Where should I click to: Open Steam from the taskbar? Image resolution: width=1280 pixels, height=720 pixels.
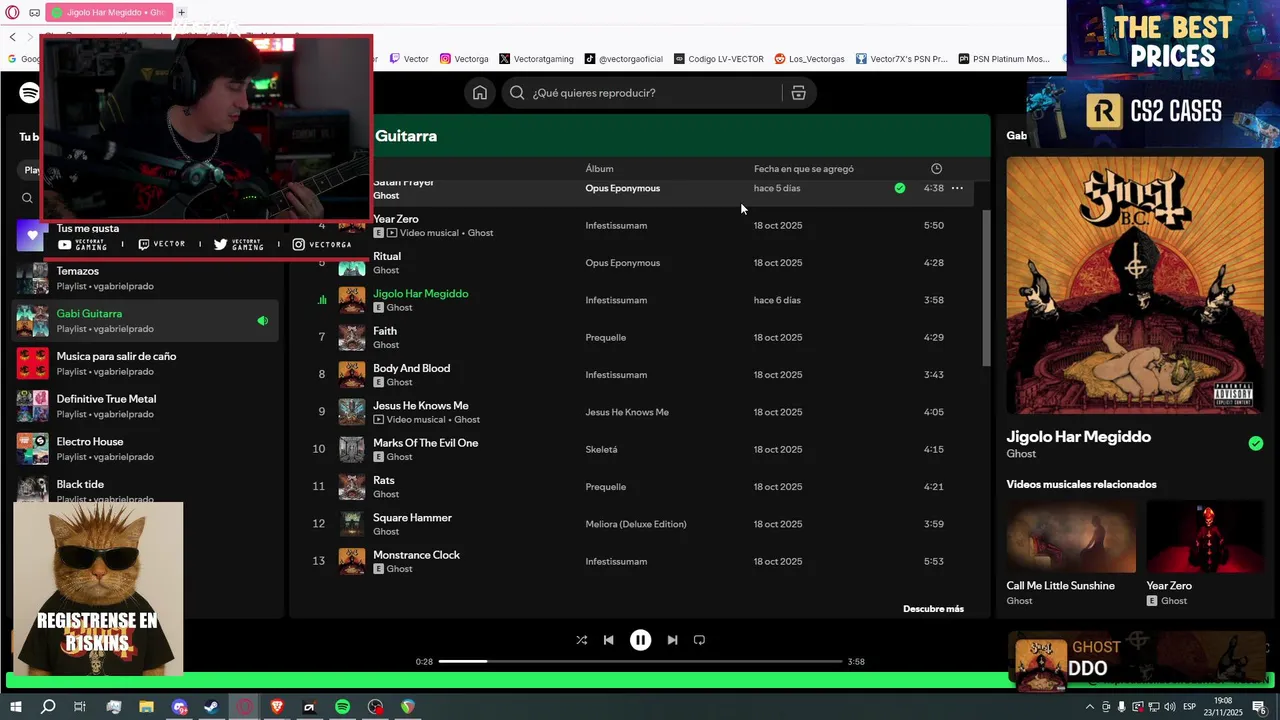pyautogui.click(x=211, y=707)
